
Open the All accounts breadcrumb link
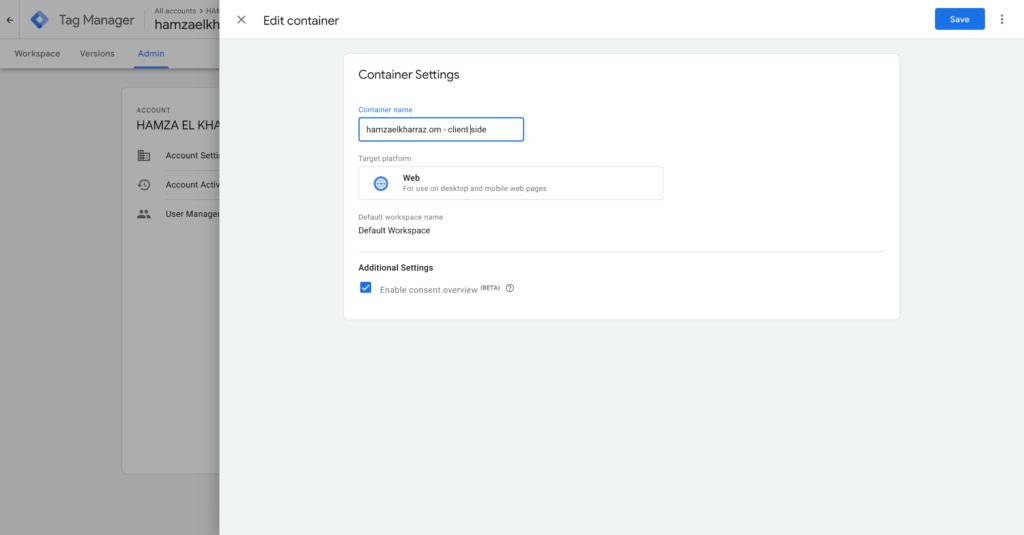[x=176, y=11]
